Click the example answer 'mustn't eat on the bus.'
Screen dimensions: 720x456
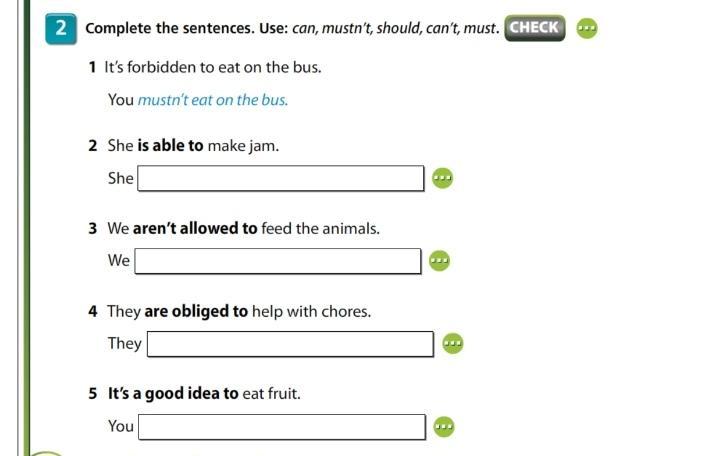(213, 100)
